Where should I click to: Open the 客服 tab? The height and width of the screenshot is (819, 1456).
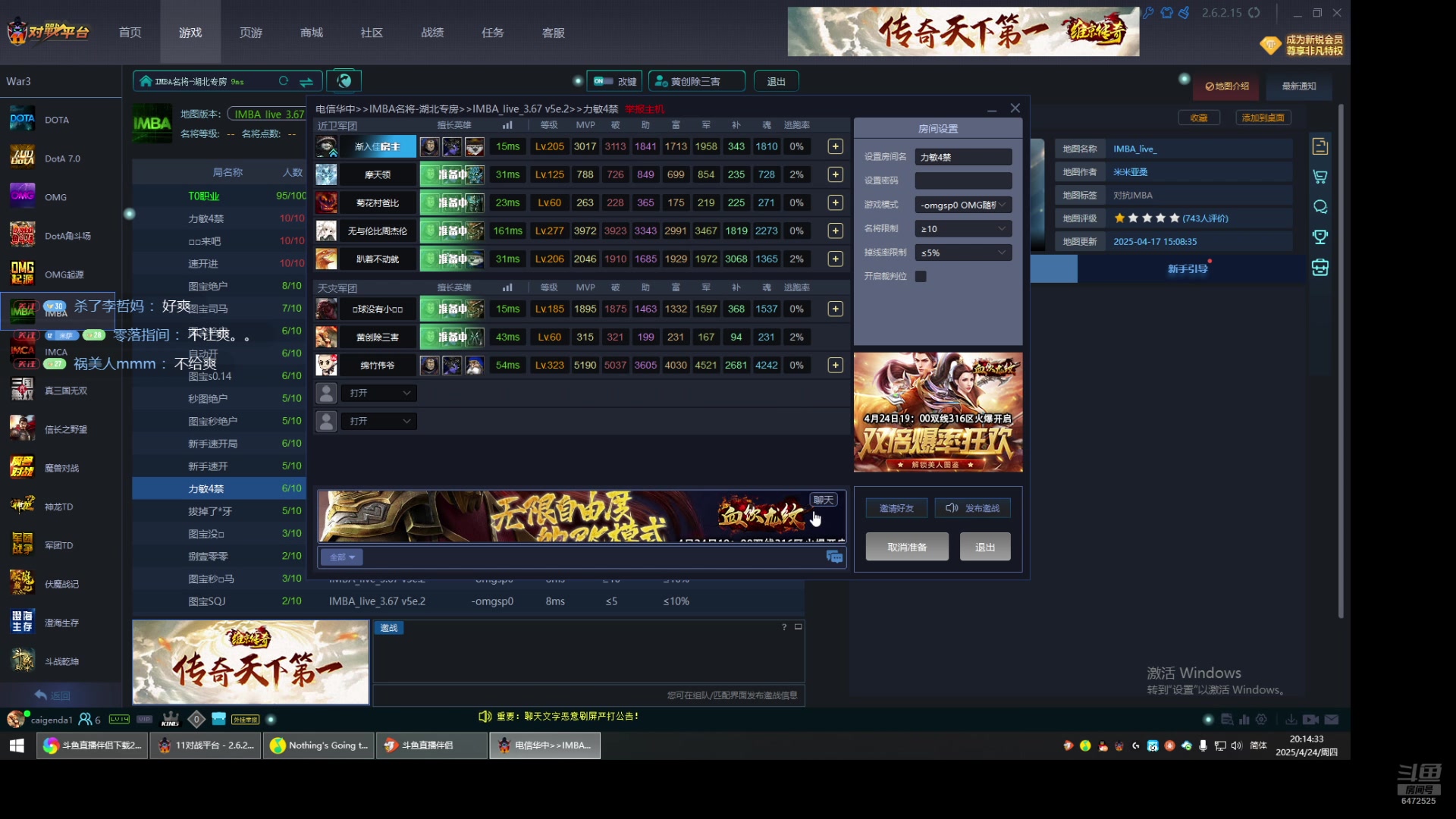554,33
